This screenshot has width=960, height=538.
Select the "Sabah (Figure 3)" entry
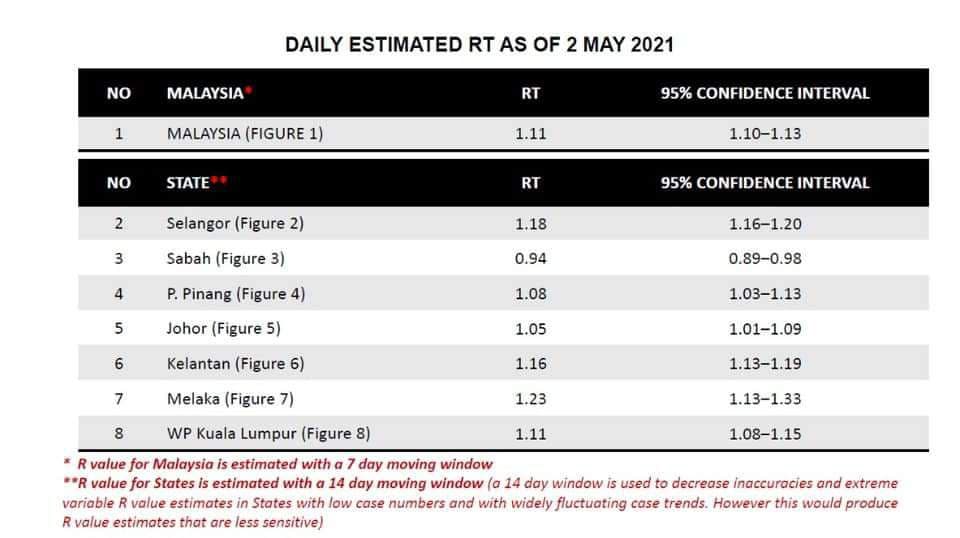pos(225,258)
